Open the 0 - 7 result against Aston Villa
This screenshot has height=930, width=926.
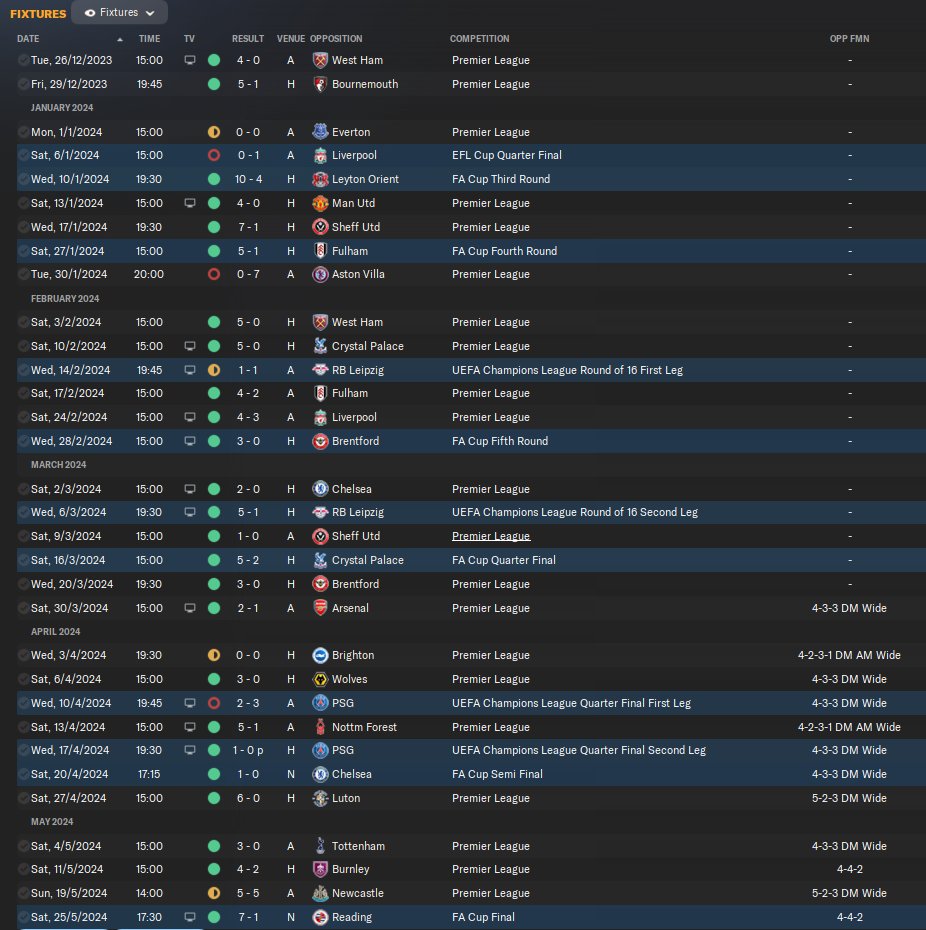coord(248,274)
